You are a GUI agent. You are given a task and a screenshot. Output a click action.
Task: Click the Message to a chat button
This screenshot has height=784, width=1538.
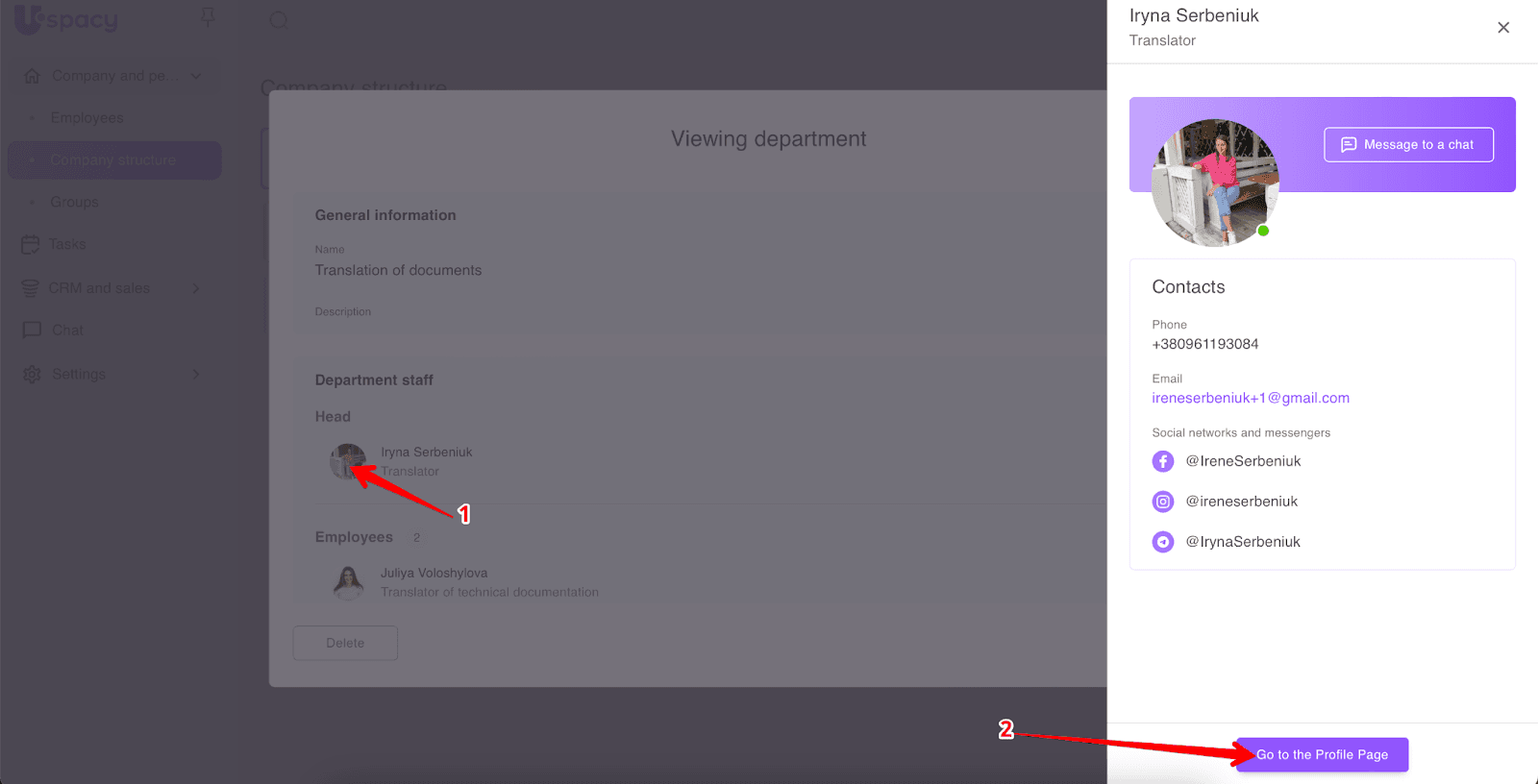[x=1408, y=145]
